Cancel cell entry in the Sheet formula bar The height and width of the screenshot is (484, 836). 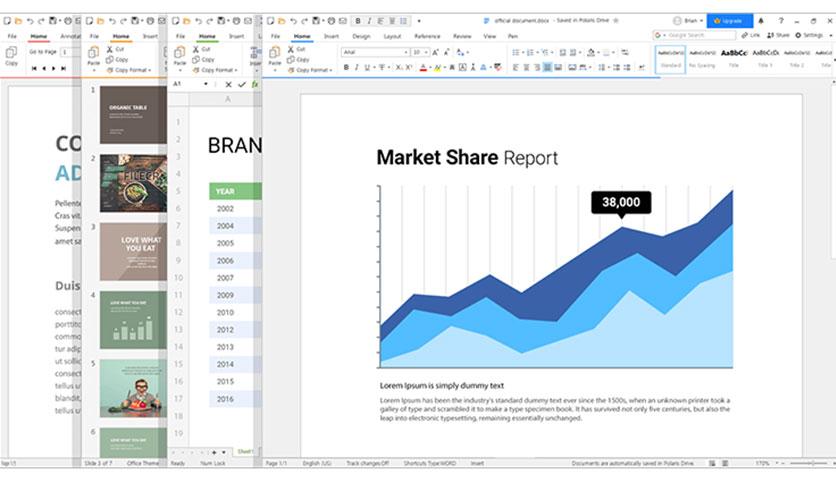click(228, 84)
